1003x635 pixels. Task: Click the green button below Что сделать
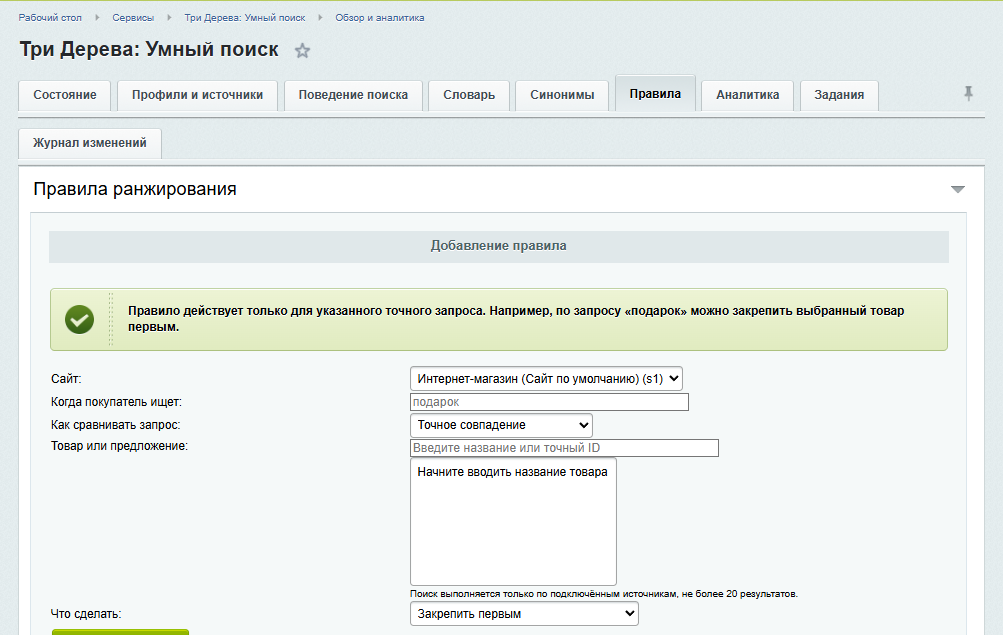(120, 632)
